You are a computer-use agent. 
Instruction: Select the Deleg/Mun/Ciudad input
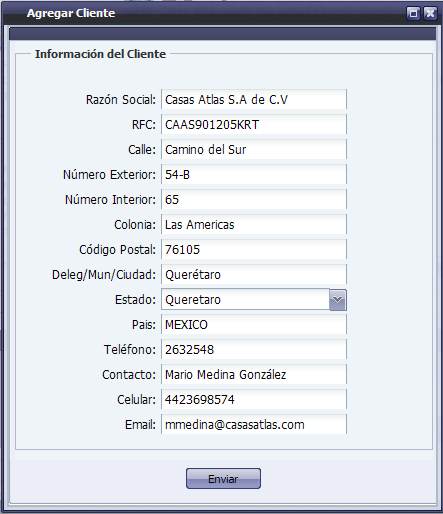coord(254,274)
